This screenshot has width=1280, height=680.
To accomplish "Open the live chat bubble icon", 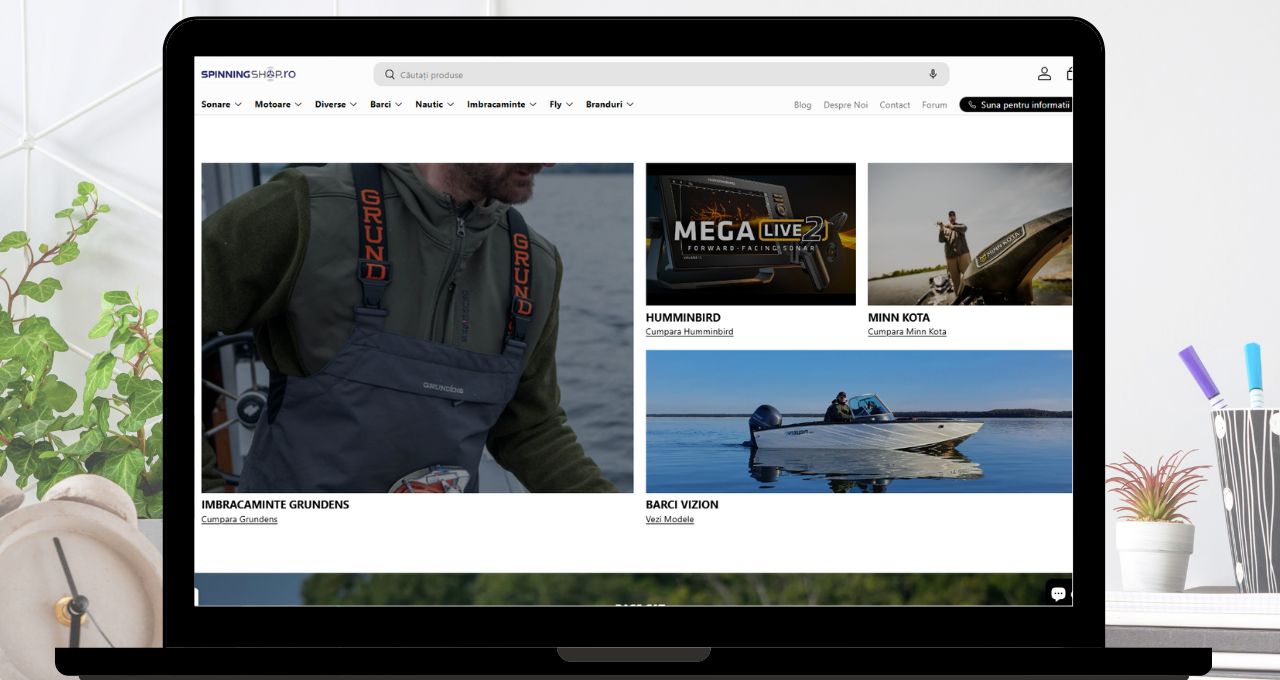I will (1058, 593).
